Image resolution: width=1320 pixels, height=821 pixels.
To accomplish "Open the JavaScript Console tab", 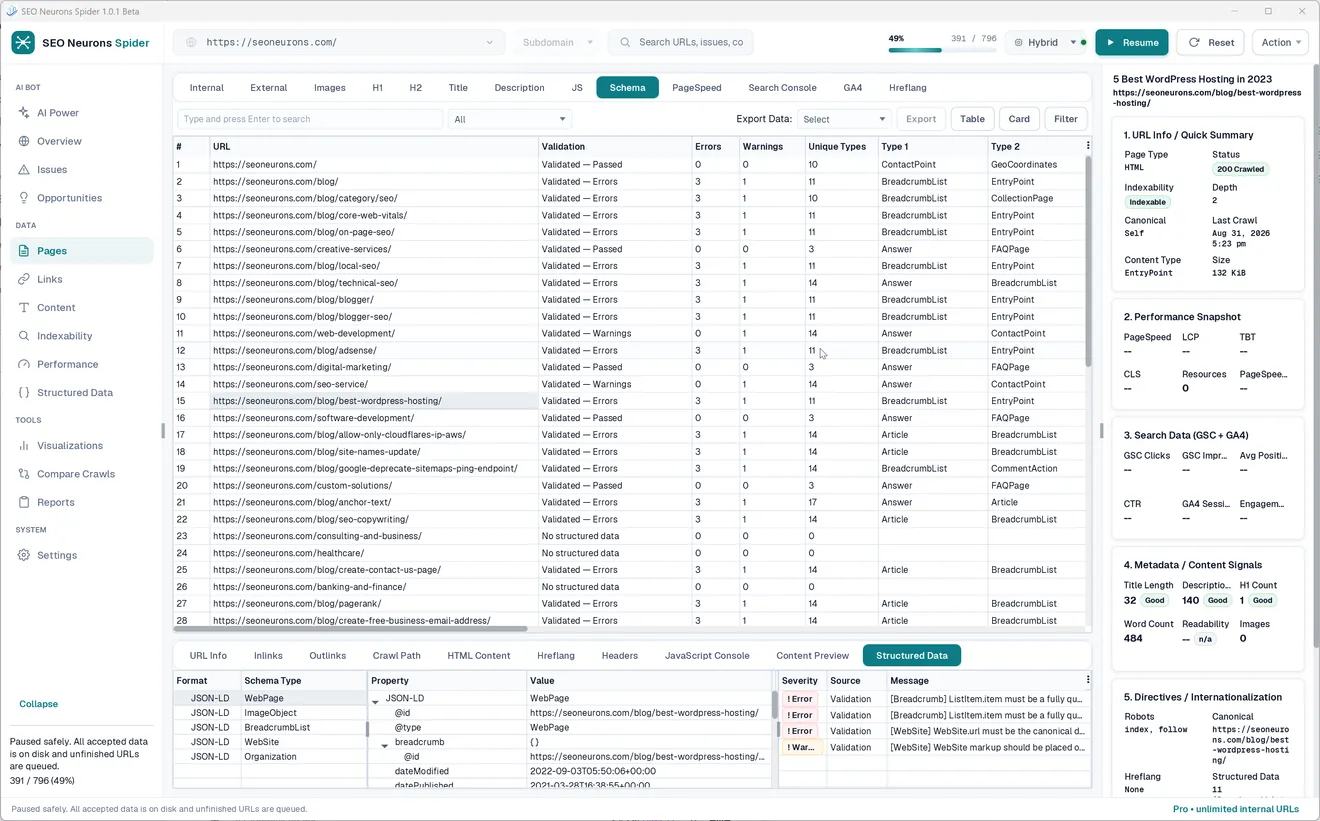I will (707, 656).
